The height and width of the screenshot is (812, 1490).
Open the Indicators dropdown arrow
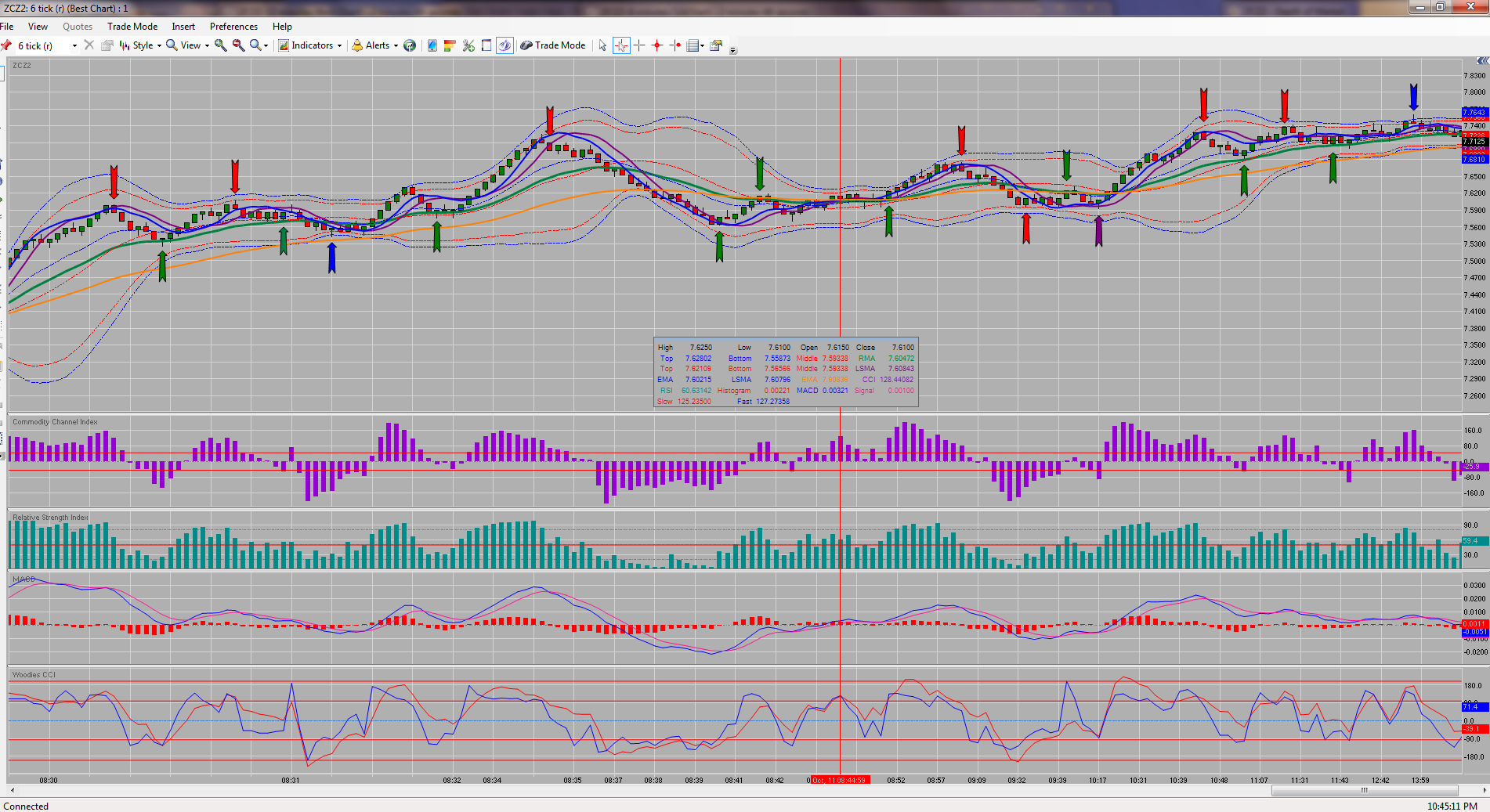pyautogui.click(x=339, y=45)
